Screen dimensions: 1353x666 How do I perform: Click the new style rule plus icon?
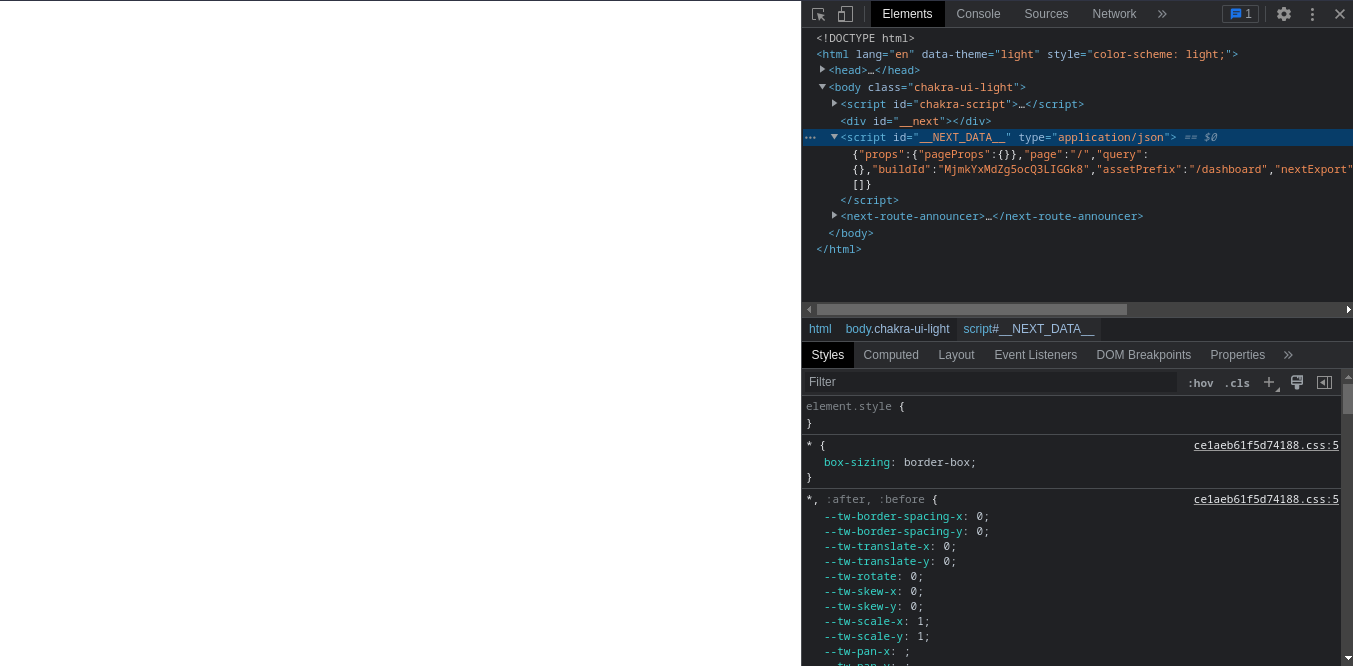pos(1269,382)
